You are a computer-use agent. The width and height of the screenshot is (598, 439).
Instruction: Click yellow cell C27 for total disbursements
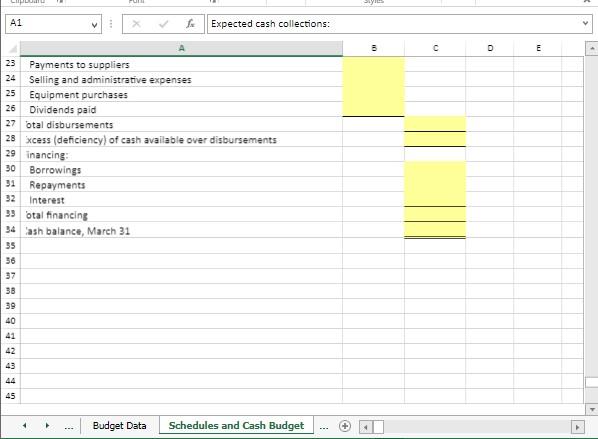(435, 124)
